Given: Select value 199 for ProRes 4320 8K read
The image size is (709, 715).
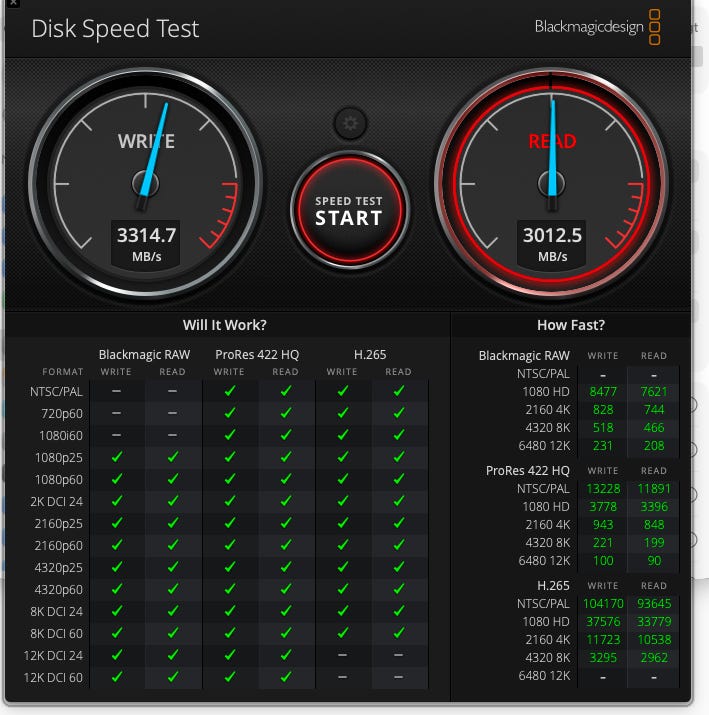Looking at the screenshot, I should coord(654,543).
